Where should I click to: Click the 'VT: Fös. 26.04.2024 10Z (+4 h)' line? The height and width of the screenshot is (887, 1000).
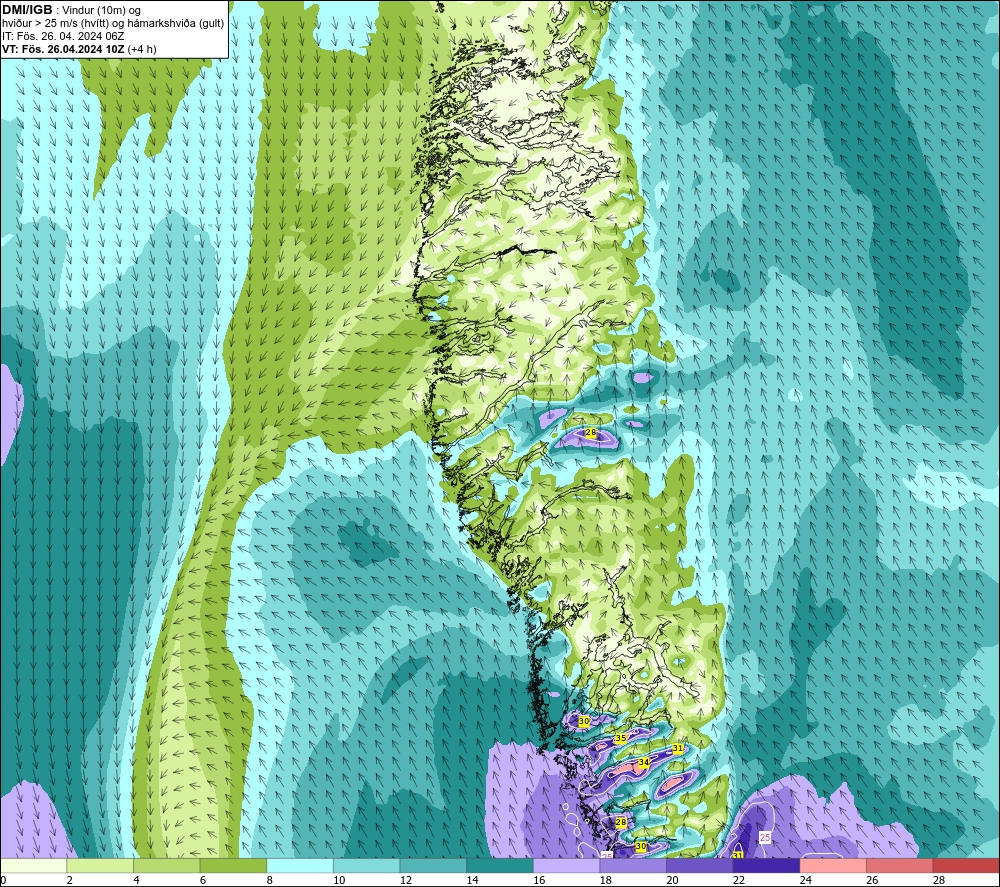point(79,49)
